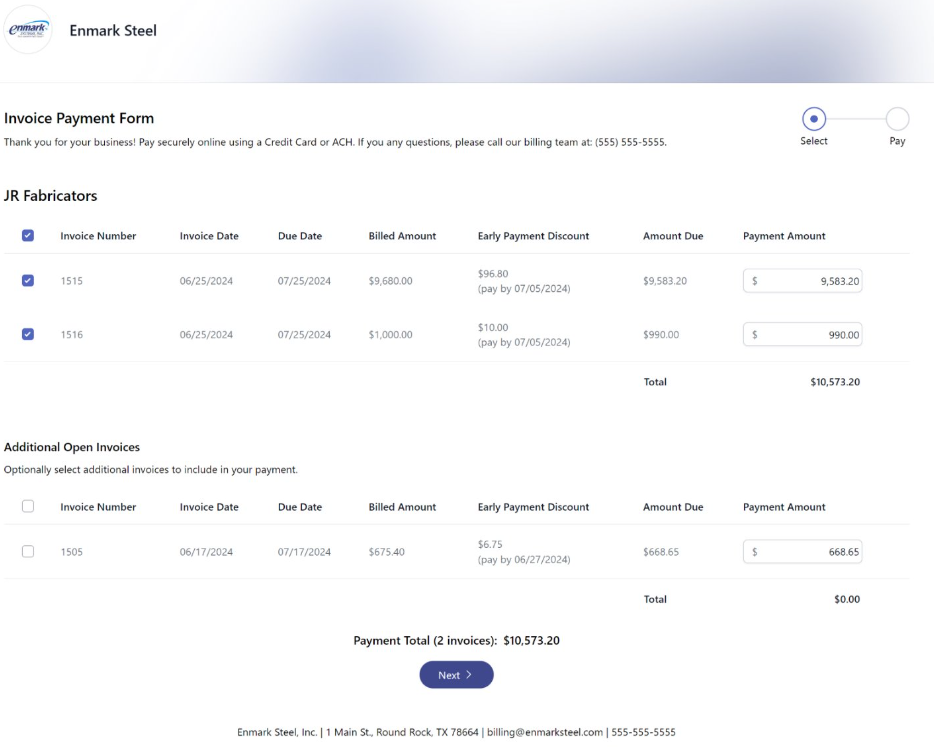Click the Enmark logo icon
Screen dimensions: 934x747
click(x=28, y=30)
